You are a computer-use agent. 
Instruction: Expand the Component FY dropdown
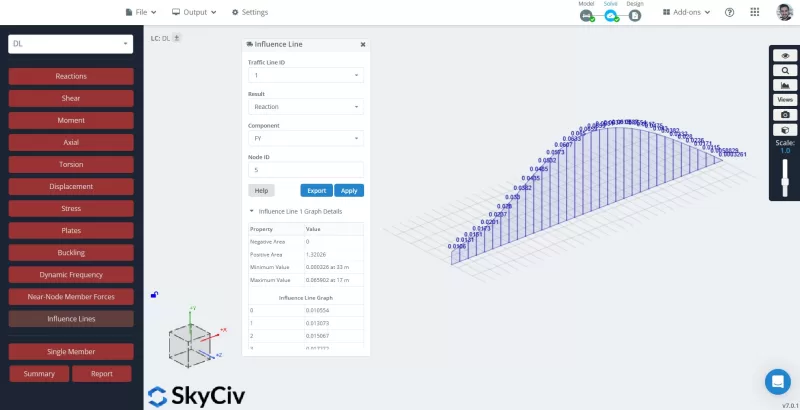click(306, 138)
